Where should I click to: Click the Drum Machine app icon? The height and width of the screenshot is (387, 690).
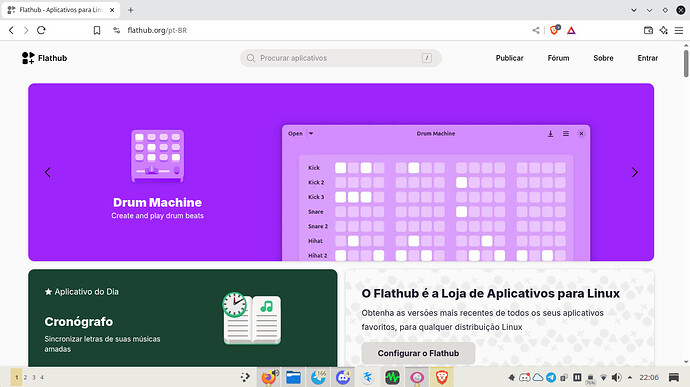pyautogui.click(x=158, y=156)
